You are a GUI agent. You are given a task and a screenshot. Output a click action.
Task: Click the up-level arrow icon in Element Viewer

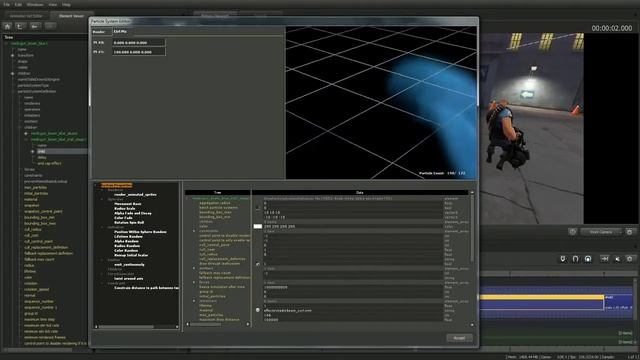pos(20,26)
